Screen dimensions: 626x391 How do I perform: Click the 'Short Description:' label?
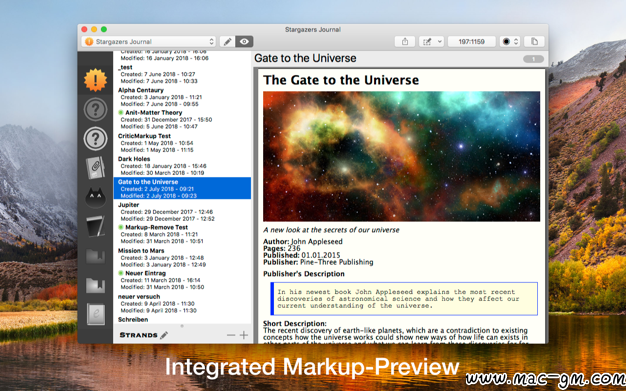tap(295, 324)
